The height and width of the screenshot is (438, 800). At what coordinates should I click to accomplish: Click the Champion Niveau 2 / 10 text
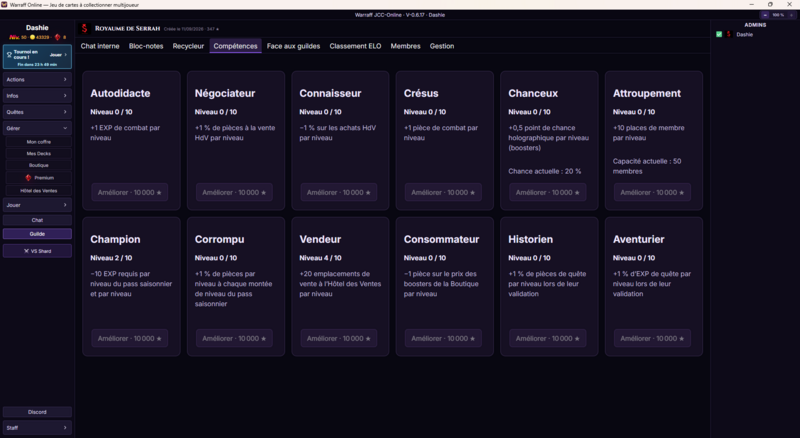[111, 258]
